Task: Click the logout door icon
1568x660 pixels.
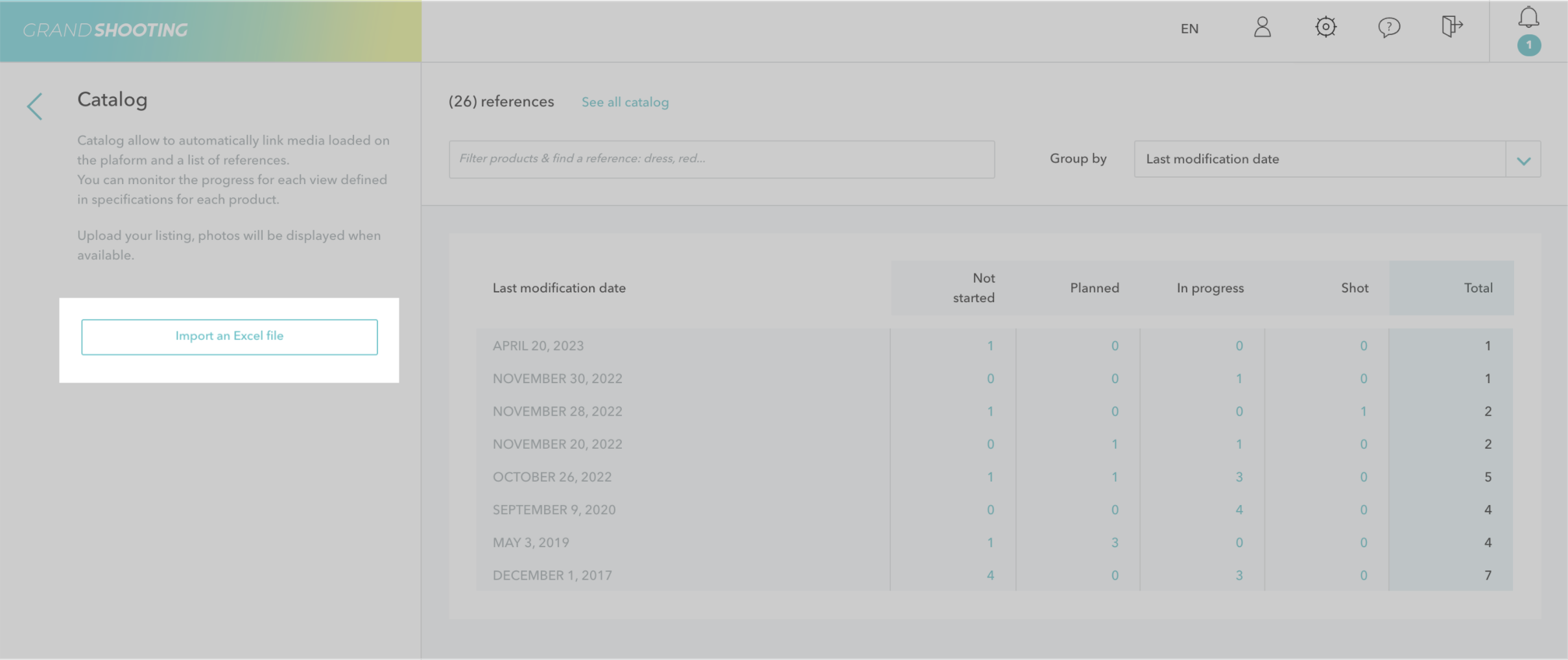Action: (x=1452, y=27)
